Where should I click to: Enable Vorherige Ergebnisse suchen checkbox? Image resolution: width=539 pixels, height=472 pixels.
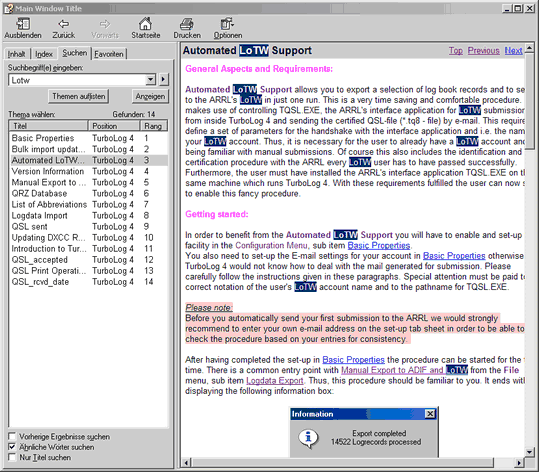pos(12,436)
